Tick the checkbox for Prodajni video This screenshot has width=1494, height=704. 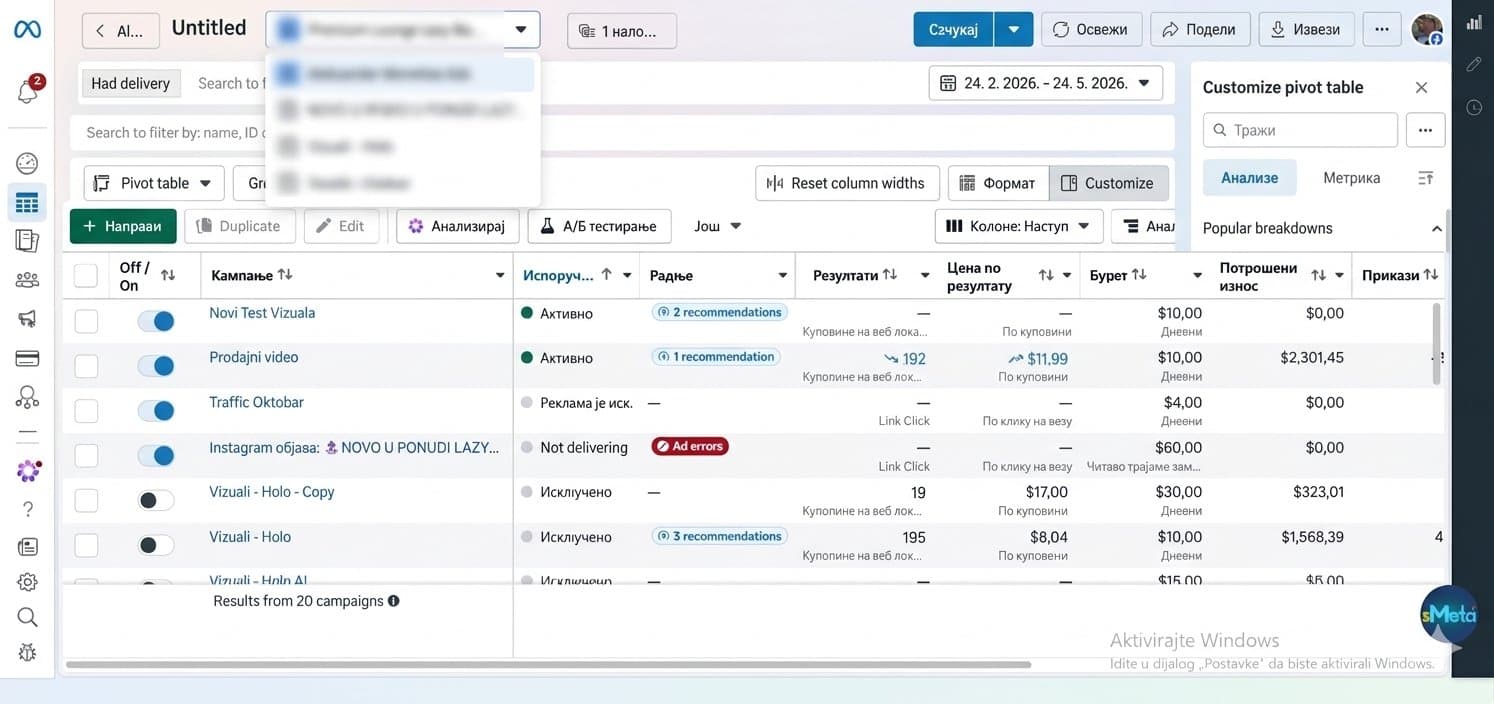[86, 366]
